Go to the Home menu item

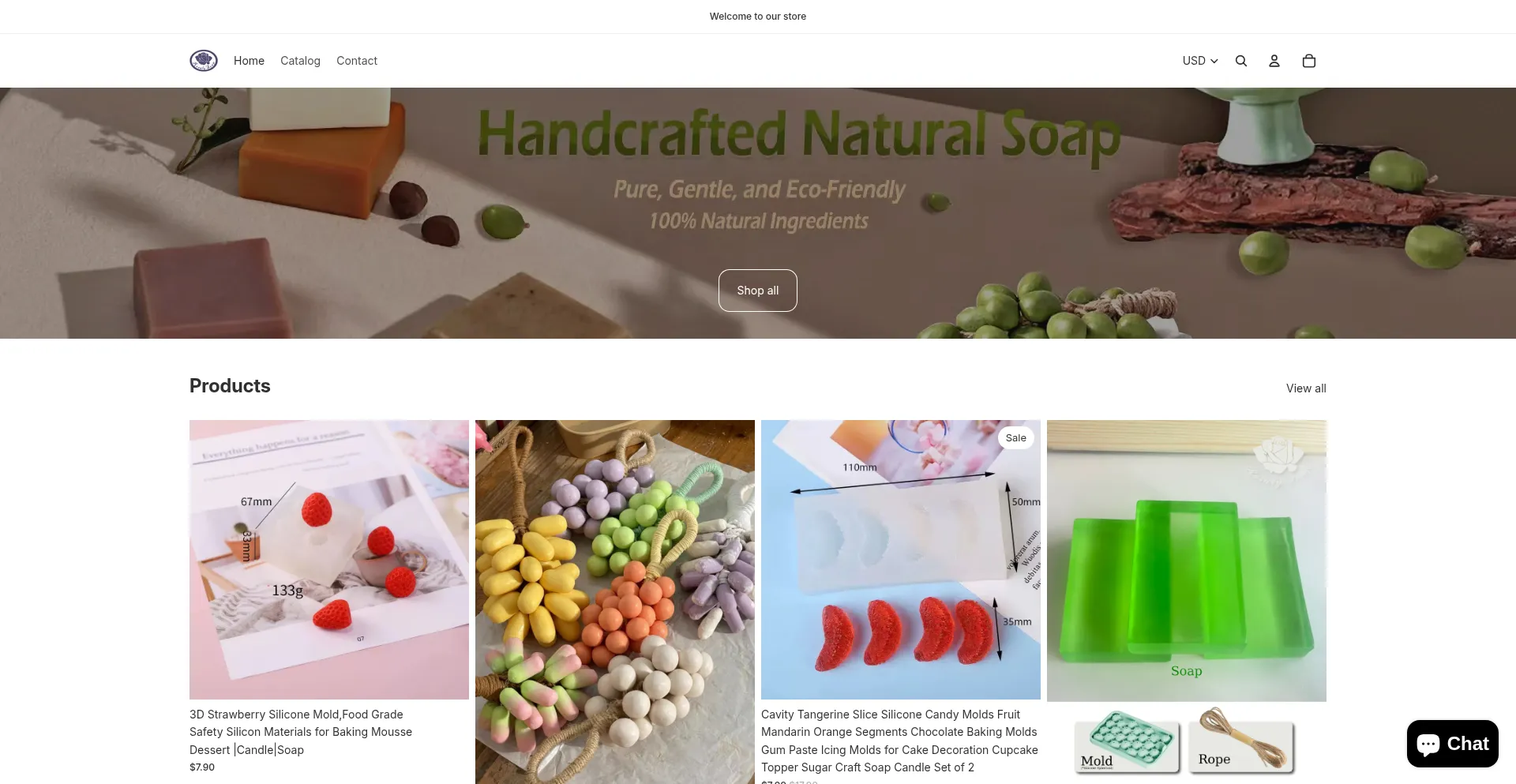tap(249, 61)
